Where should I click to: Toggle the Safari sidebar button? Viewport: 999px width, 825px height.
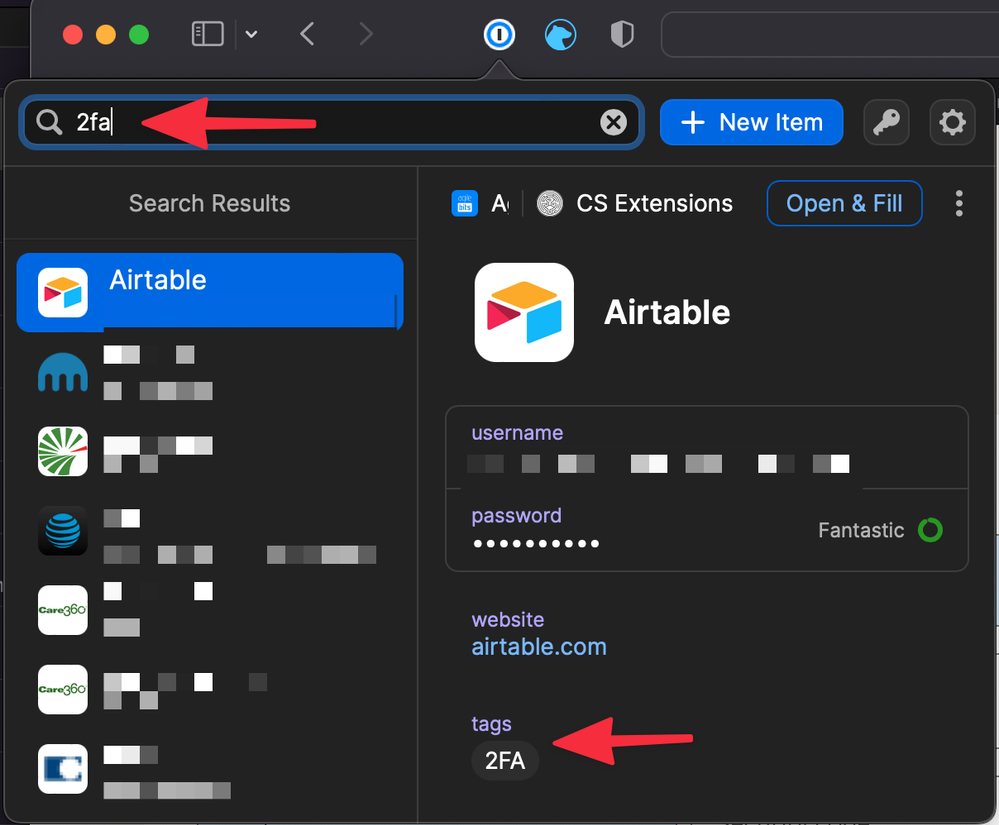tap(207, 35)
